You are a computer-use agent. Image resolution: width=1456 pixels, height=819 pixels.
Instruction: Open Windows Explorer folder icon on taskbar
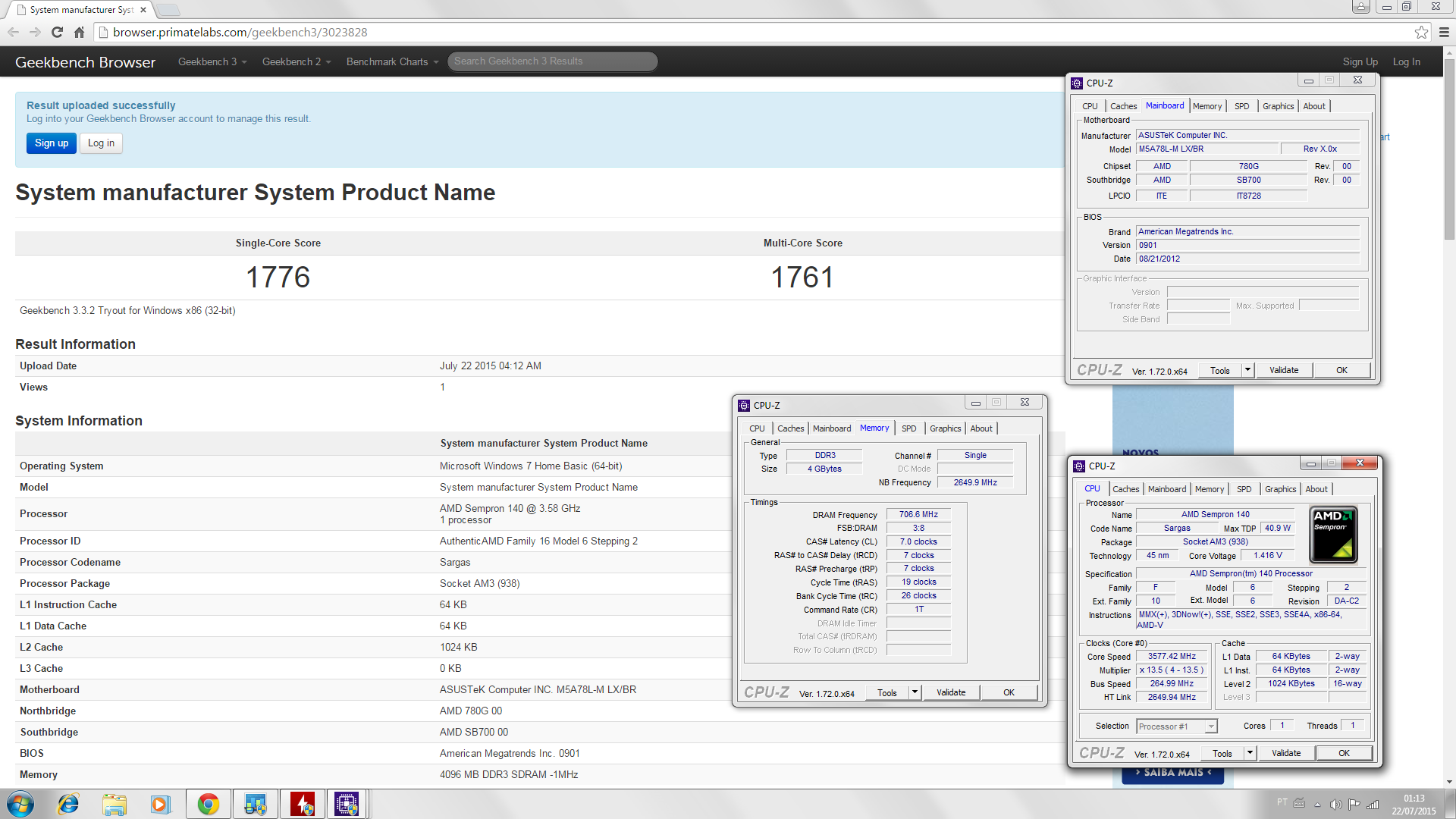tap(115, 804)
